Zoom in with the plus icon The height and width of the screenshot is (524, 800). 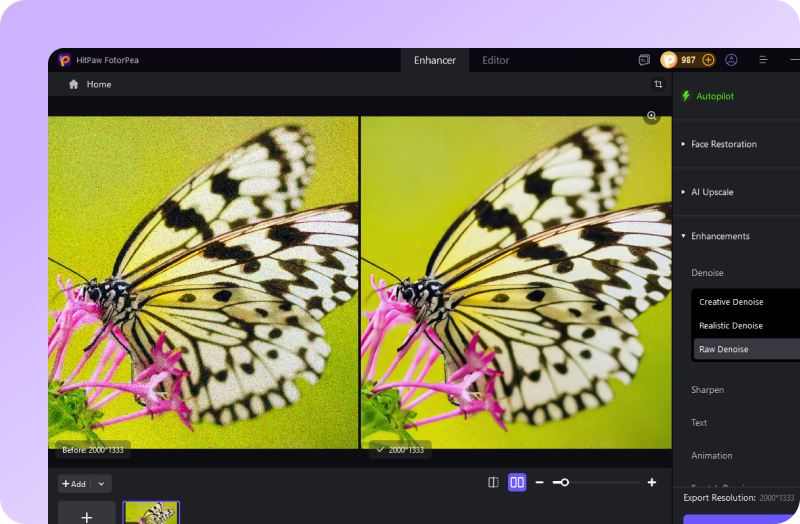click(652, 482)
